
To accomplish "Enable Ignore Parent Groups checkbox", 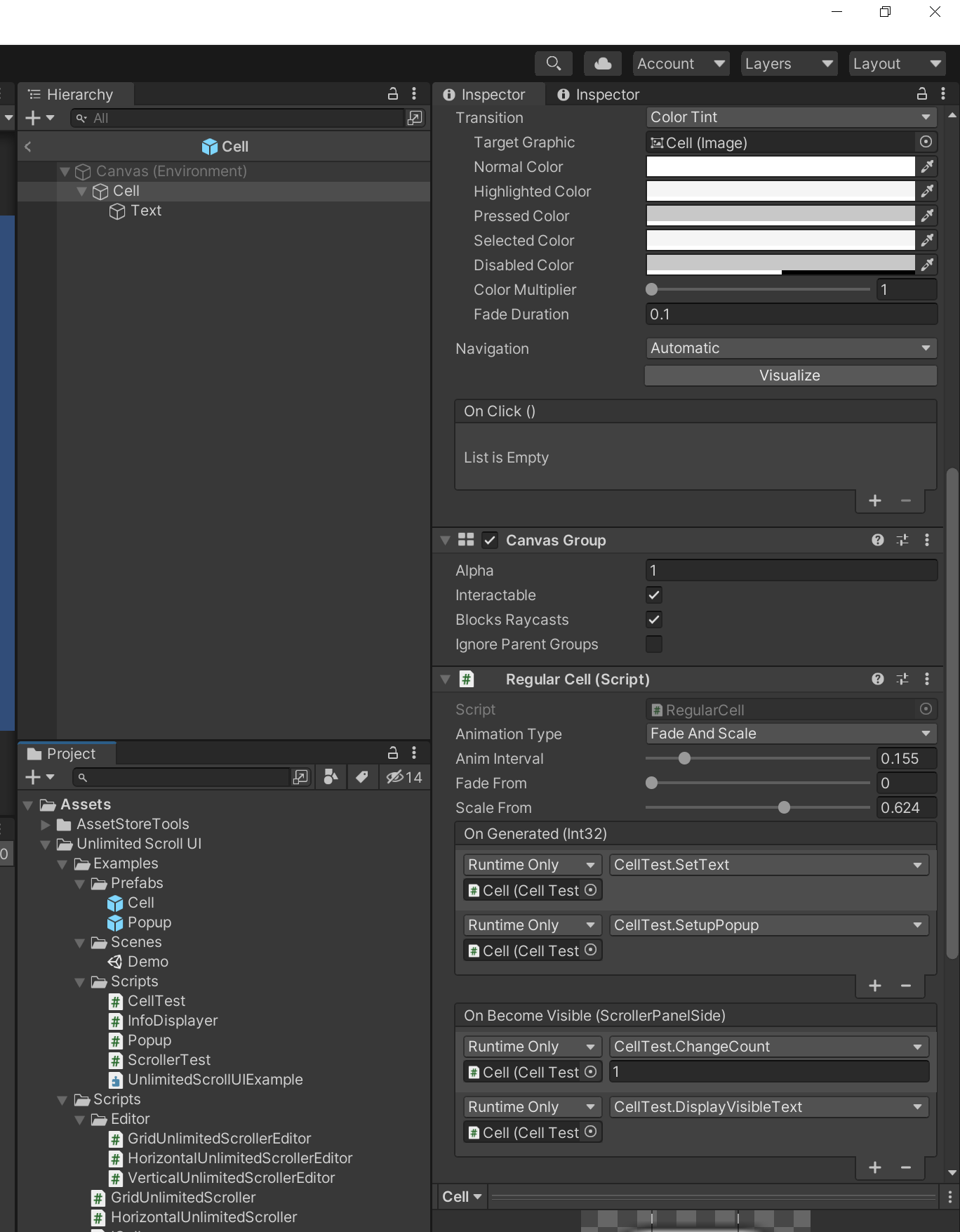I will [x=654, y=644].
